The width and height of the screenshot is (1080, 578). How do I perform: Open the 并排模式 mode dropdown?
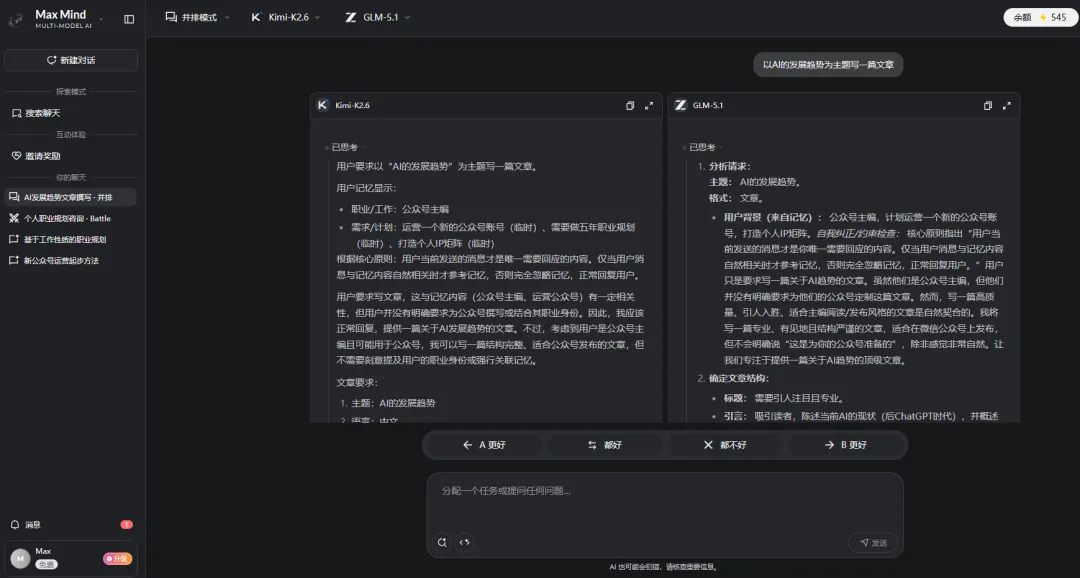pyautogui.click(x=198, y=17)
